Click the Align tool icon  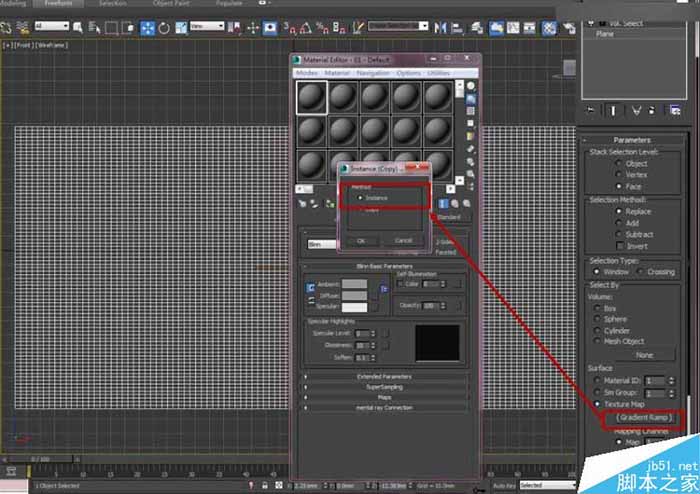click(x=457, y=28)
